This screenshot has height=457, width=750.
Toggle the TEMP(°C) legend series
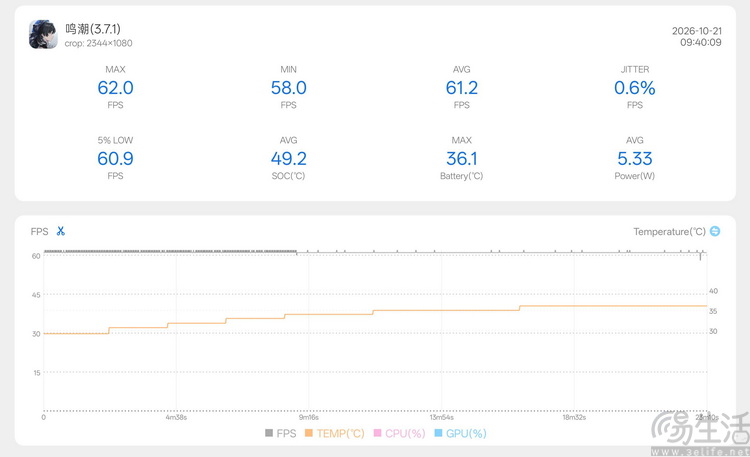(x=335, y=433)
